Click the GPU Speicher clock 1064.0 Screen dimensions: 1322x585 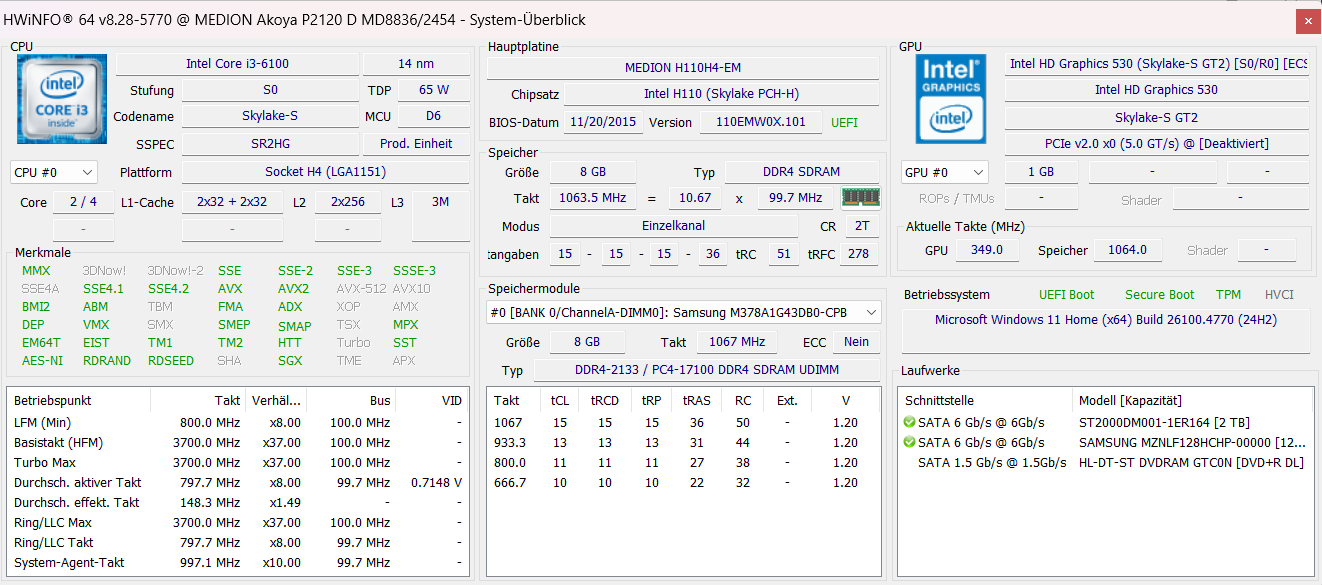click(x=1127, y=250)
